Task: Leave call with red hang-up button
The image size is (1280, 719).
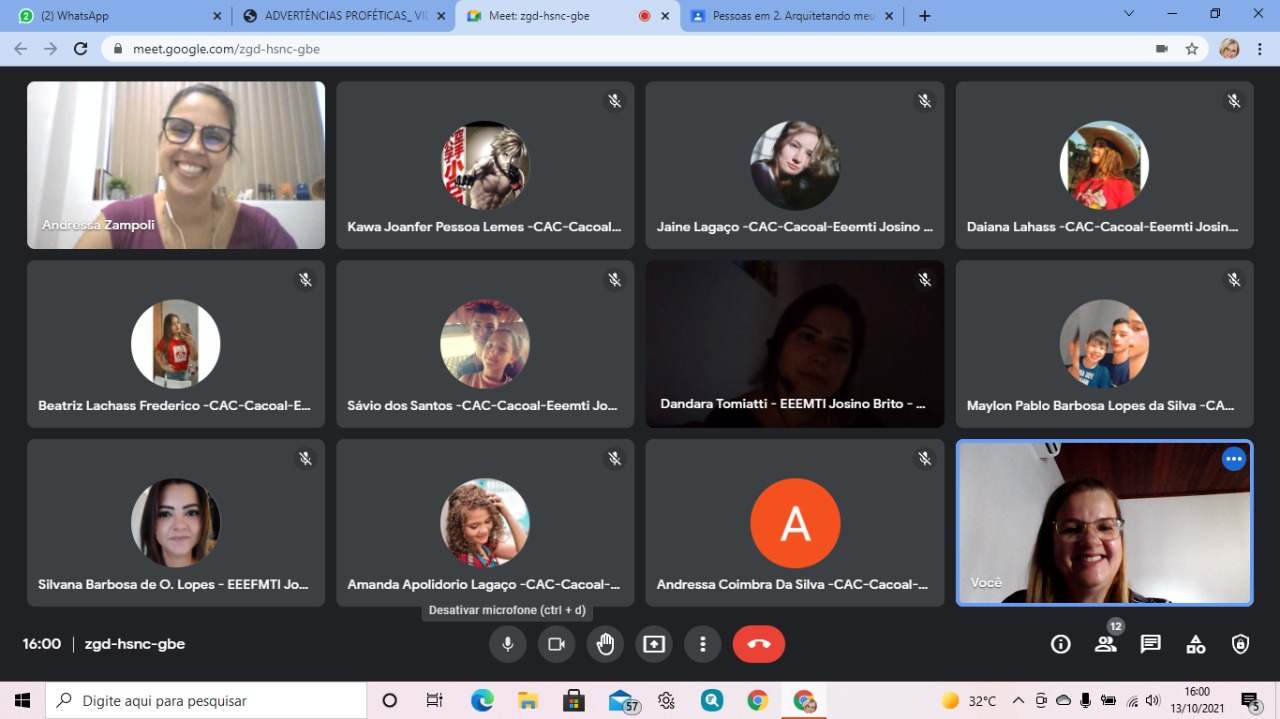Action: click(x=759, y=644)
